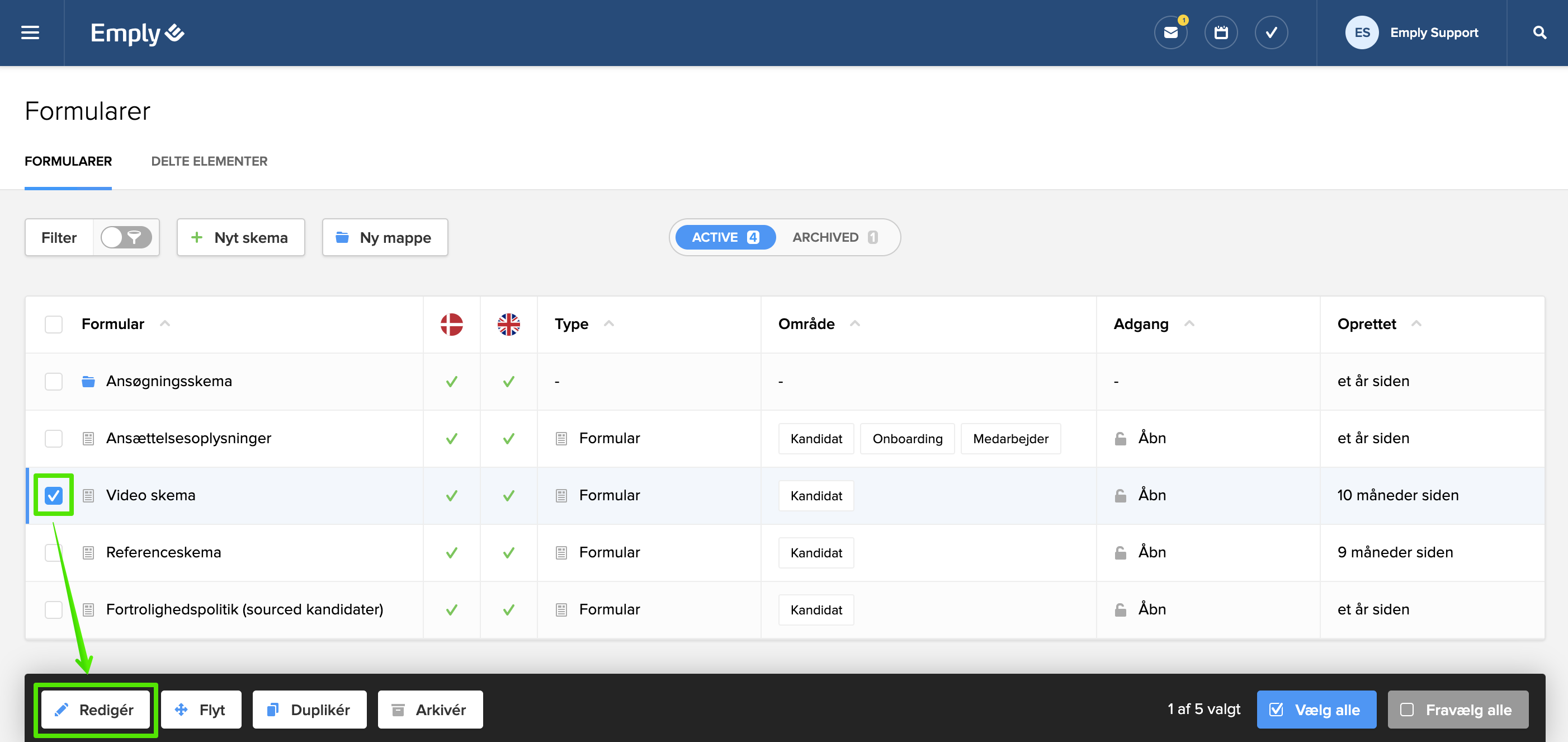The height and width of the screenshot is (742, 1568).
Task: Open the calendar icon in header
Action: pyautogui.click(x=1220, y=33)
